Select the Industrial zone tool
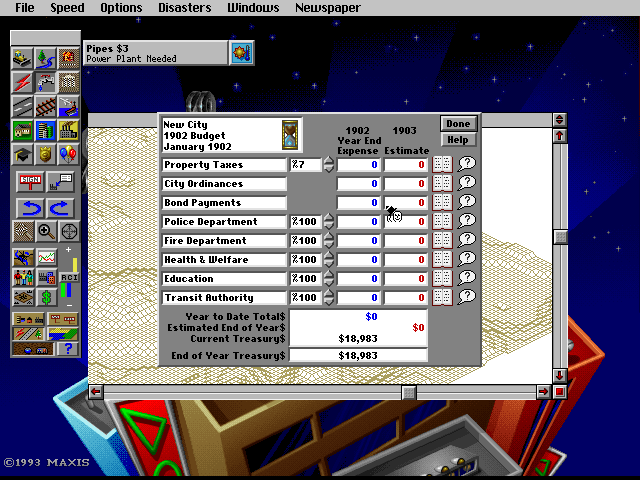This screenshot has width=640, height=480. coord(69,130)
